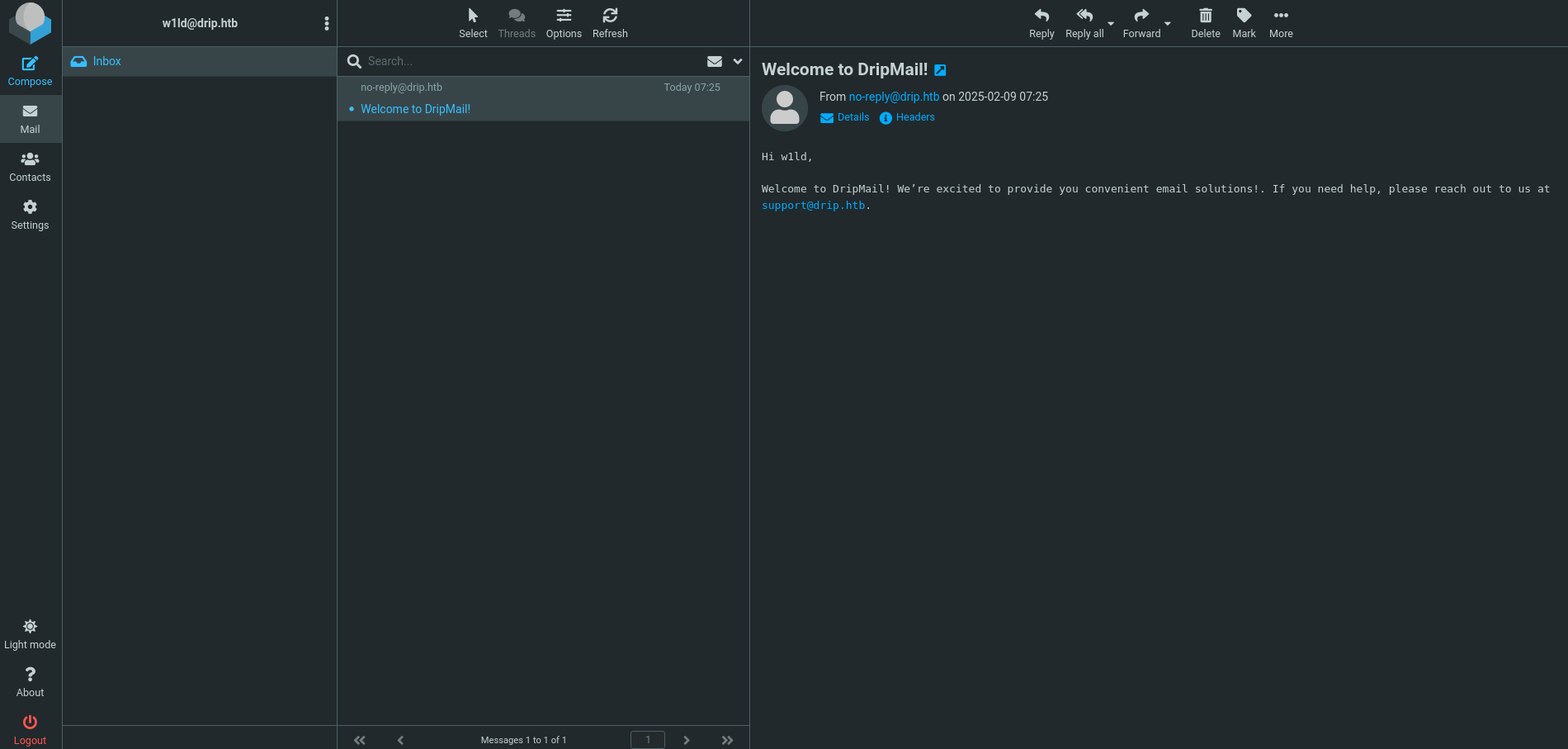Click into the Search mail field
This screenshot has height=749, width=1568.
(x=528, y=61)
